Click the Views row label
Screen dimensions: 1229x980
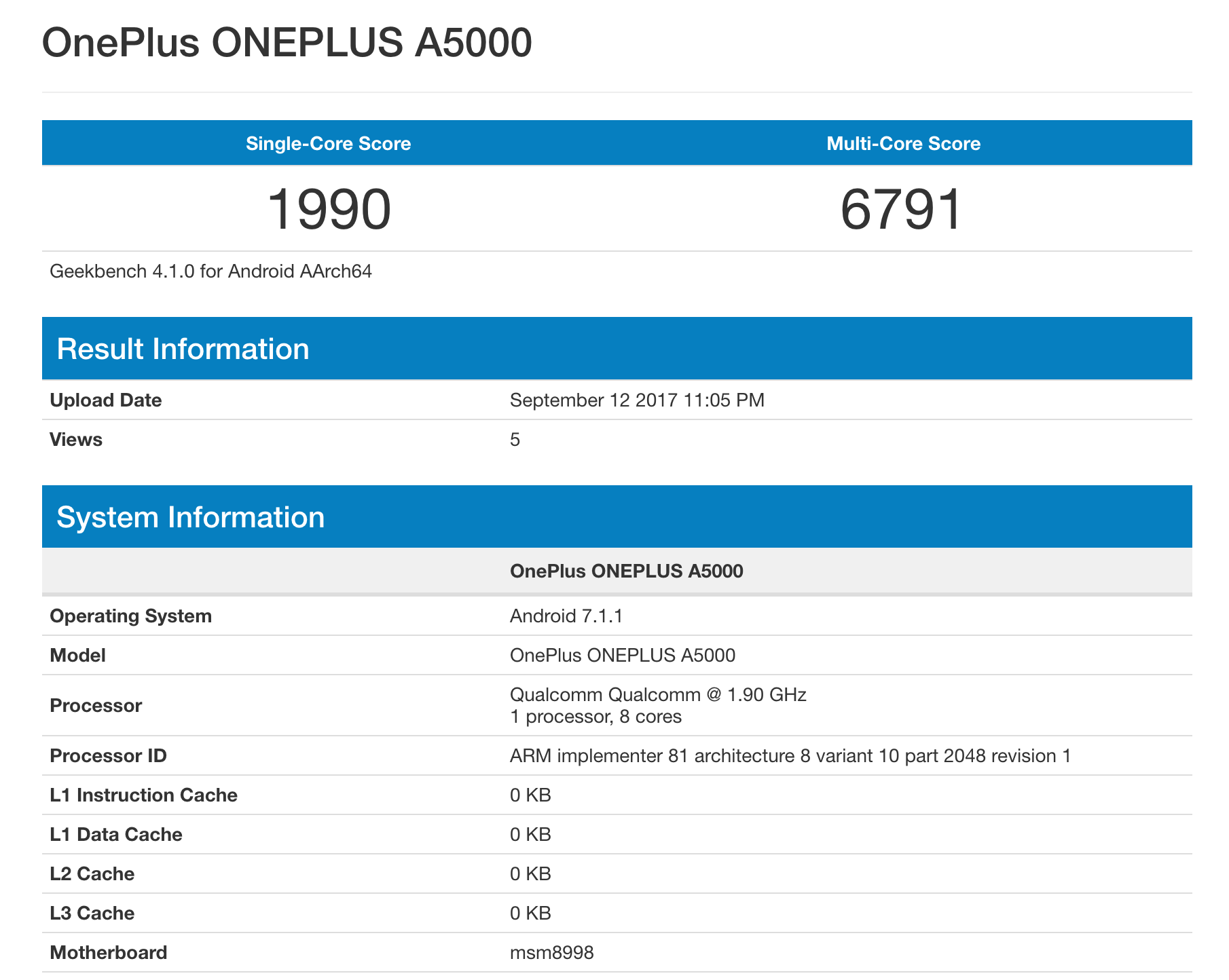point(76,440)
